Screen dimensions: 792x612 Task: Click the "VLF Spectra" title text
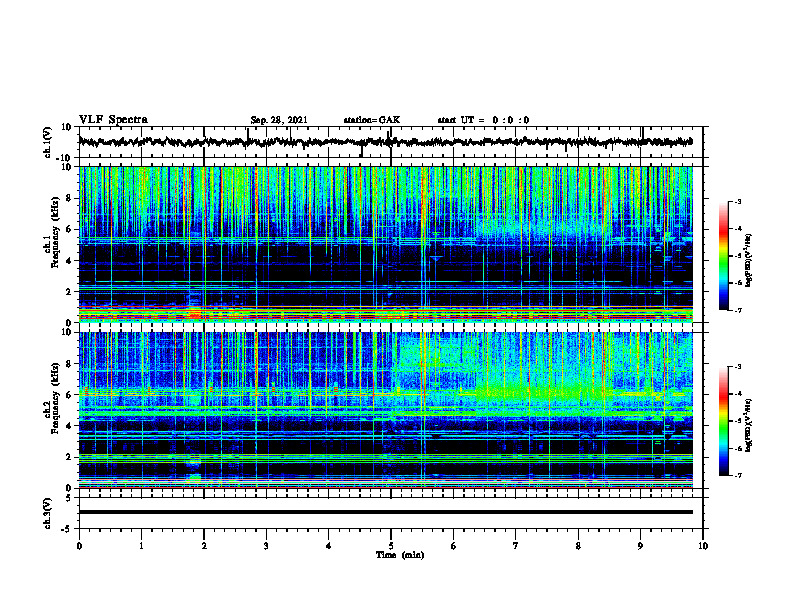113,120
